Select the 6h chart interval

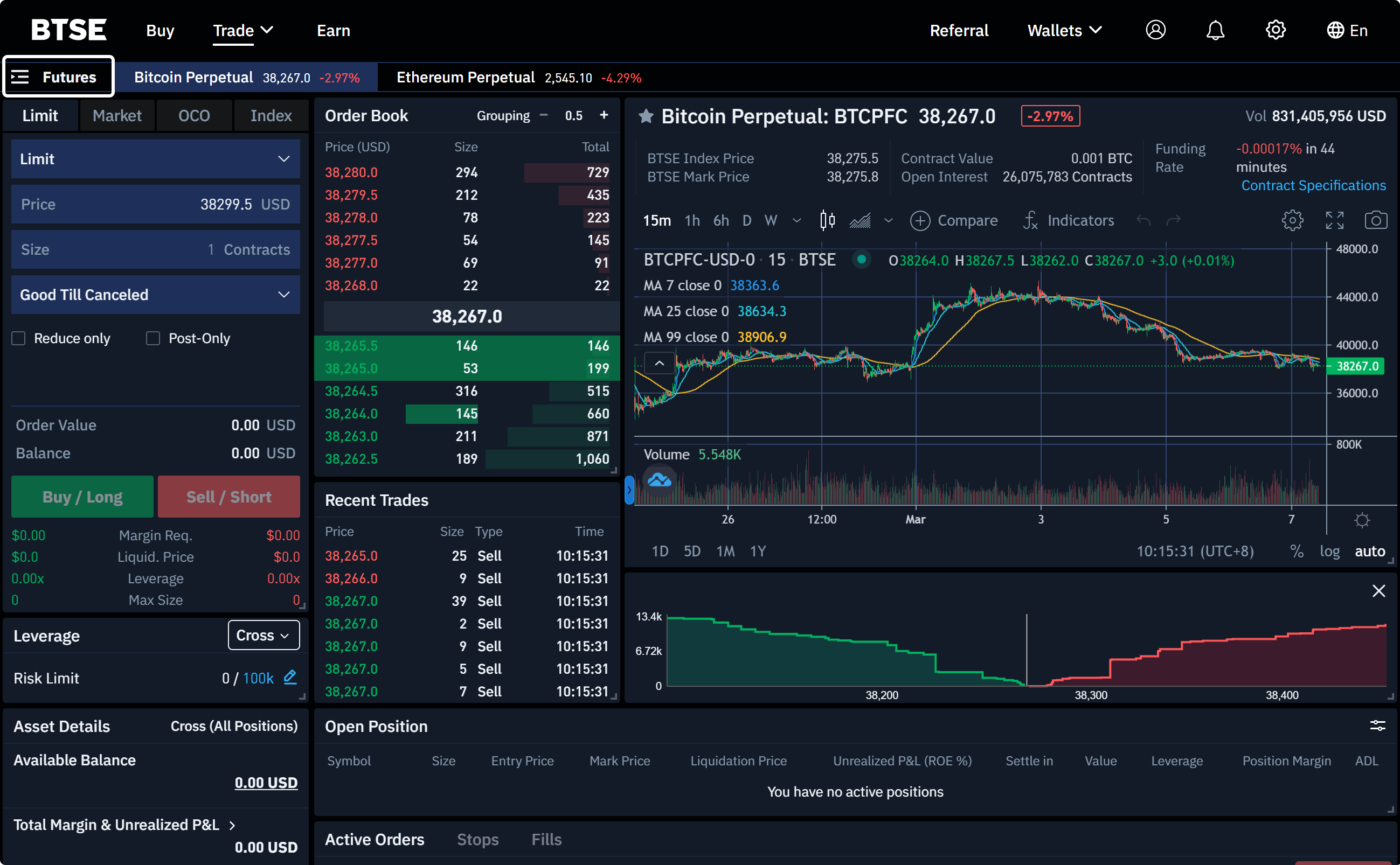720,220
